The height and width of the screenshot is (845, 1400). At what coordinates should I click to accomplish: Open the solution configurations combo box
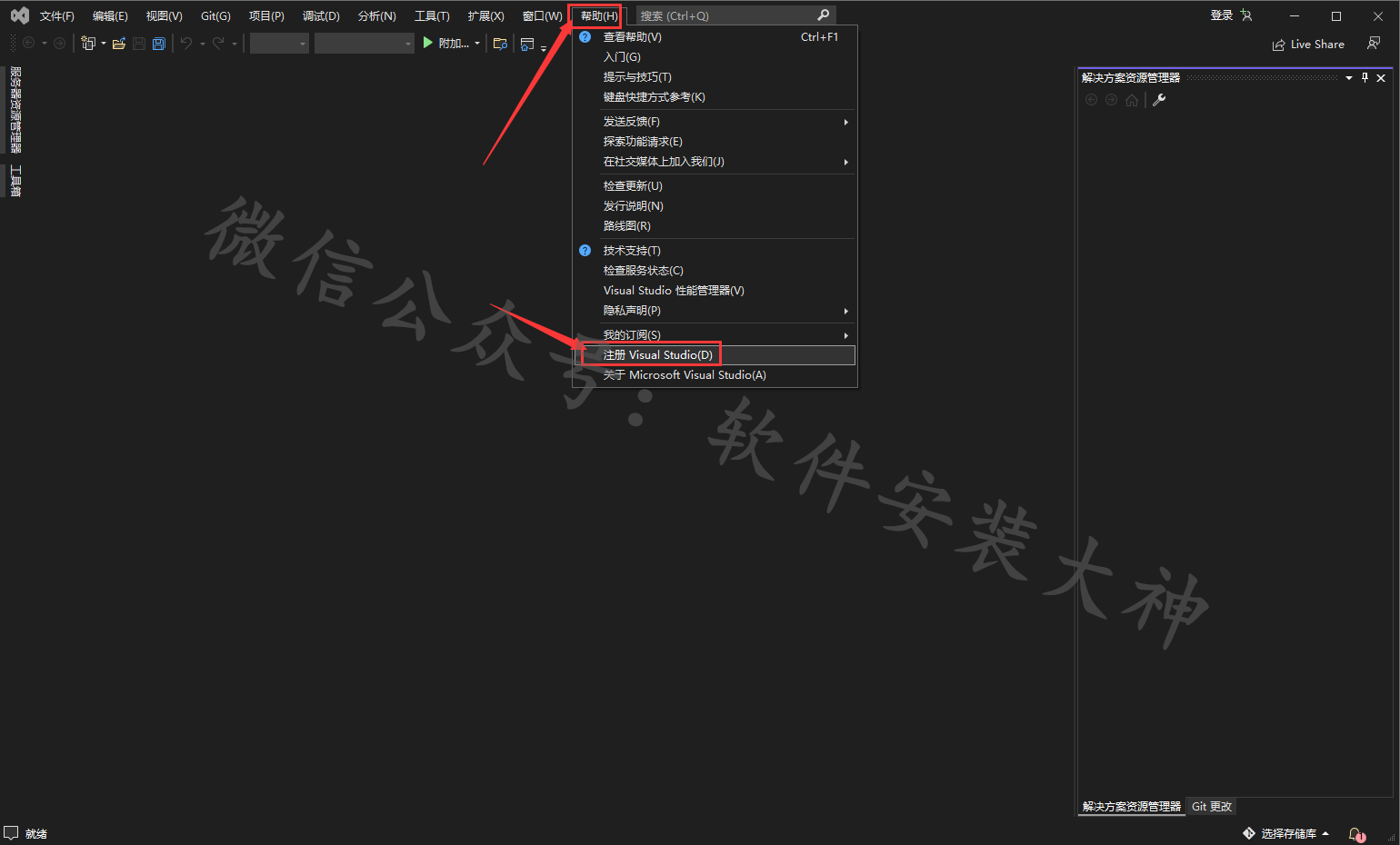click(279, 43)
